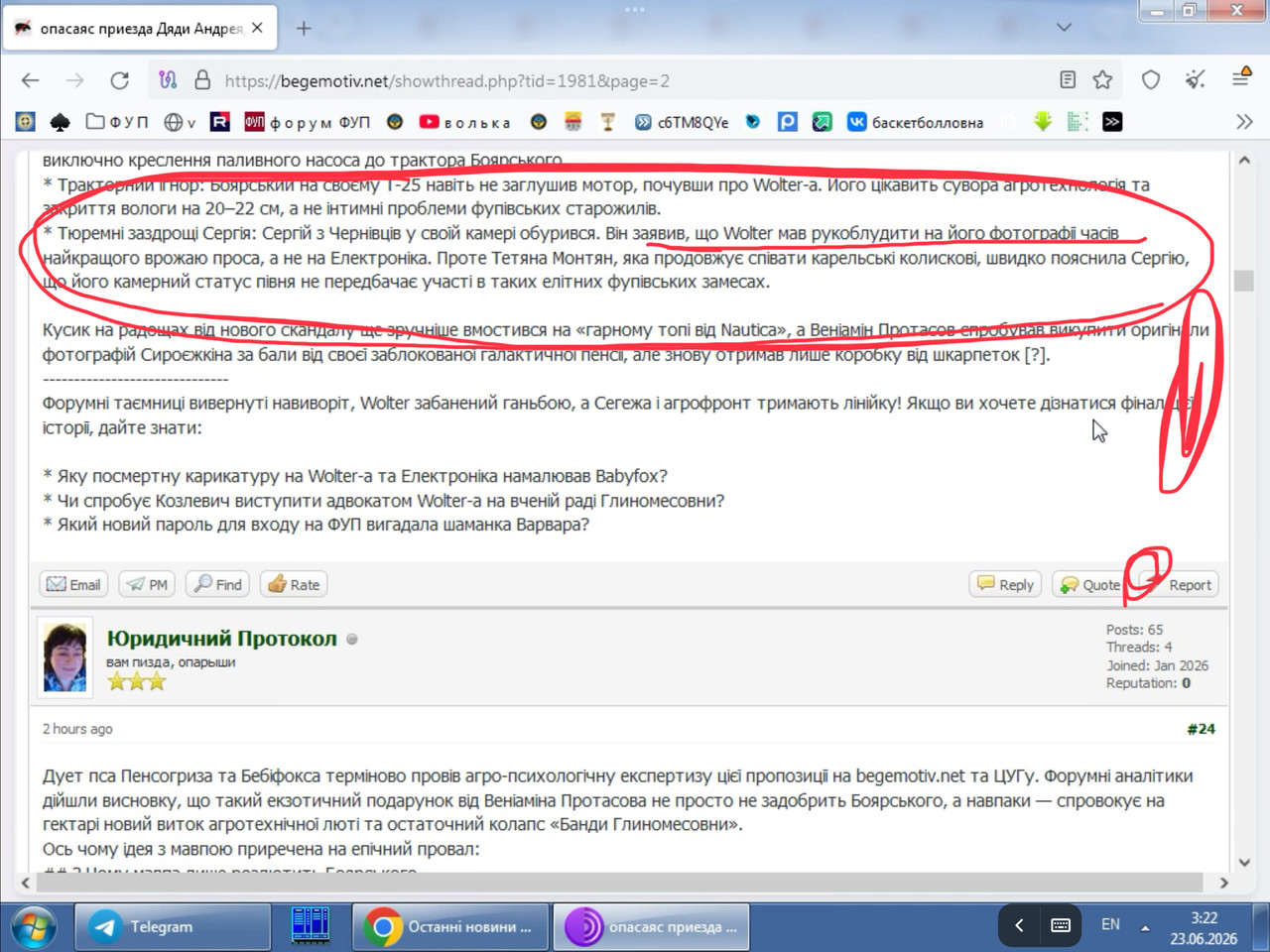Screen dimensions: 1270x952
Task: Rate the post author
Action: 294,584
